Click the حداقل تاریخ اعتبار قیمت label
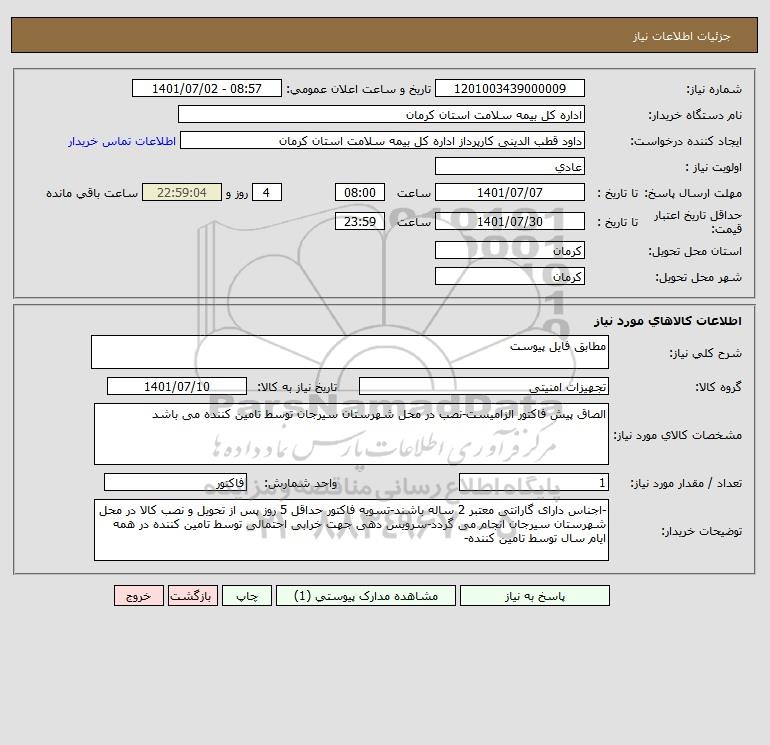770x745 pixels. coord(698,222)
